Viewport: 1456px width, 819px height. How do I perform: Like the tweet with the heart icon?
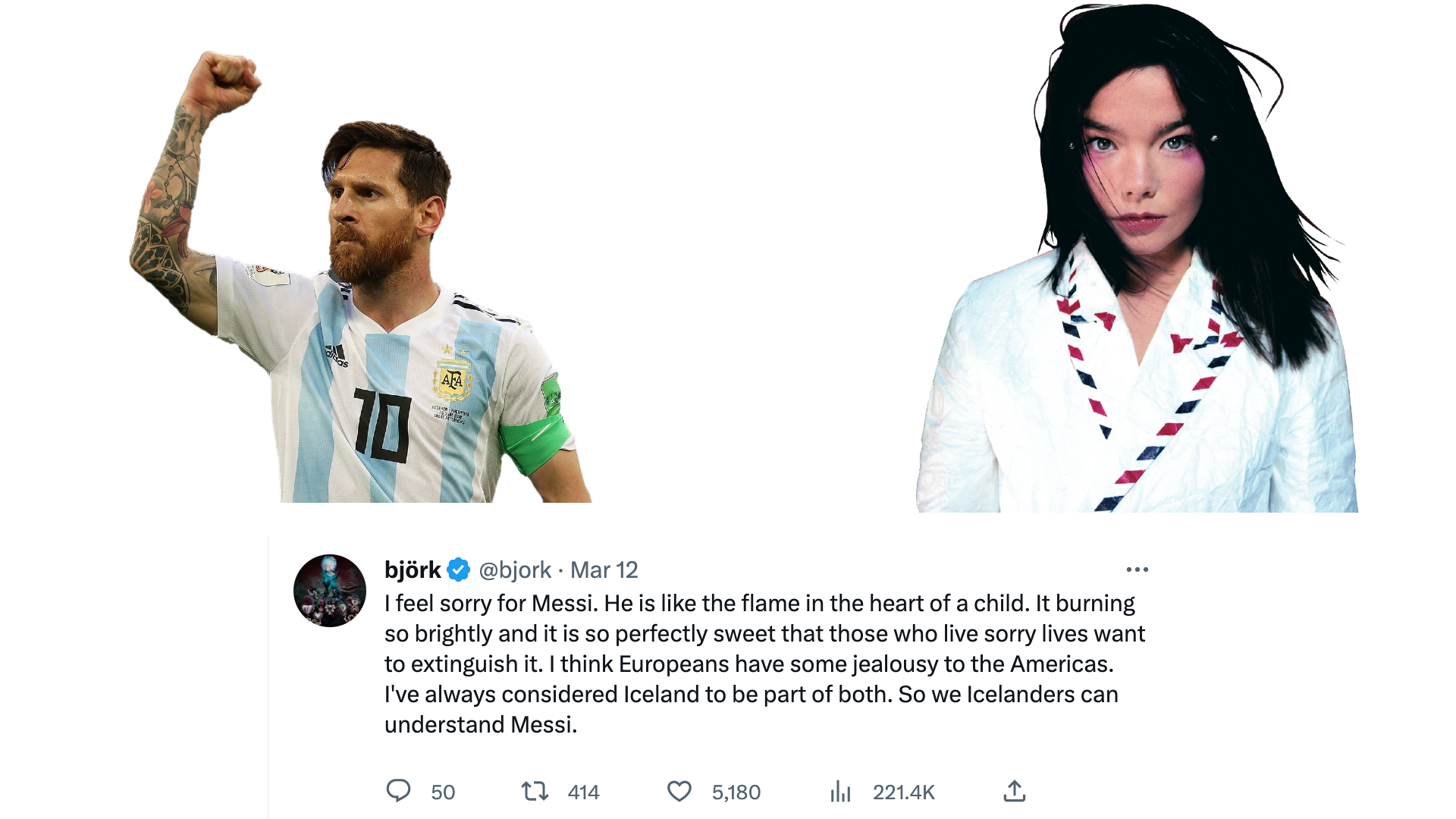tap(679, 792)
